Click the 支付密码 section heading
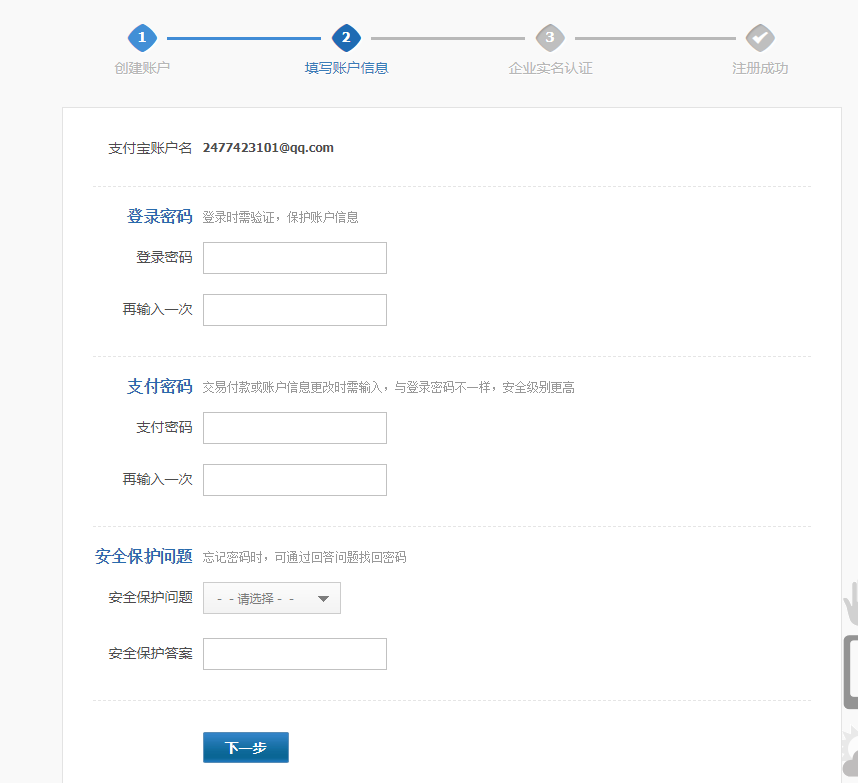This screenshot has height=783, width=858. click(x=158, y=386)
